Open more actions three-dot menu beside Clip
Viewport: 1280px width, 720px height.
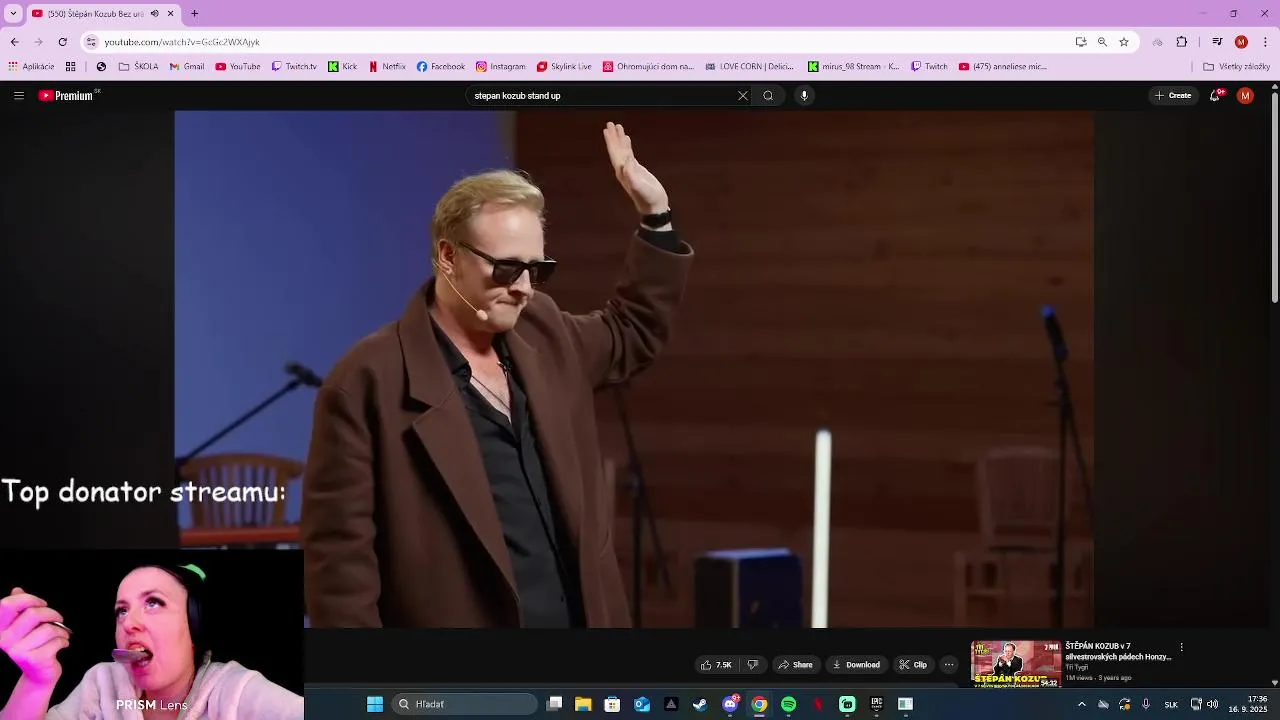pyautogui.click(x=949, y=665)
